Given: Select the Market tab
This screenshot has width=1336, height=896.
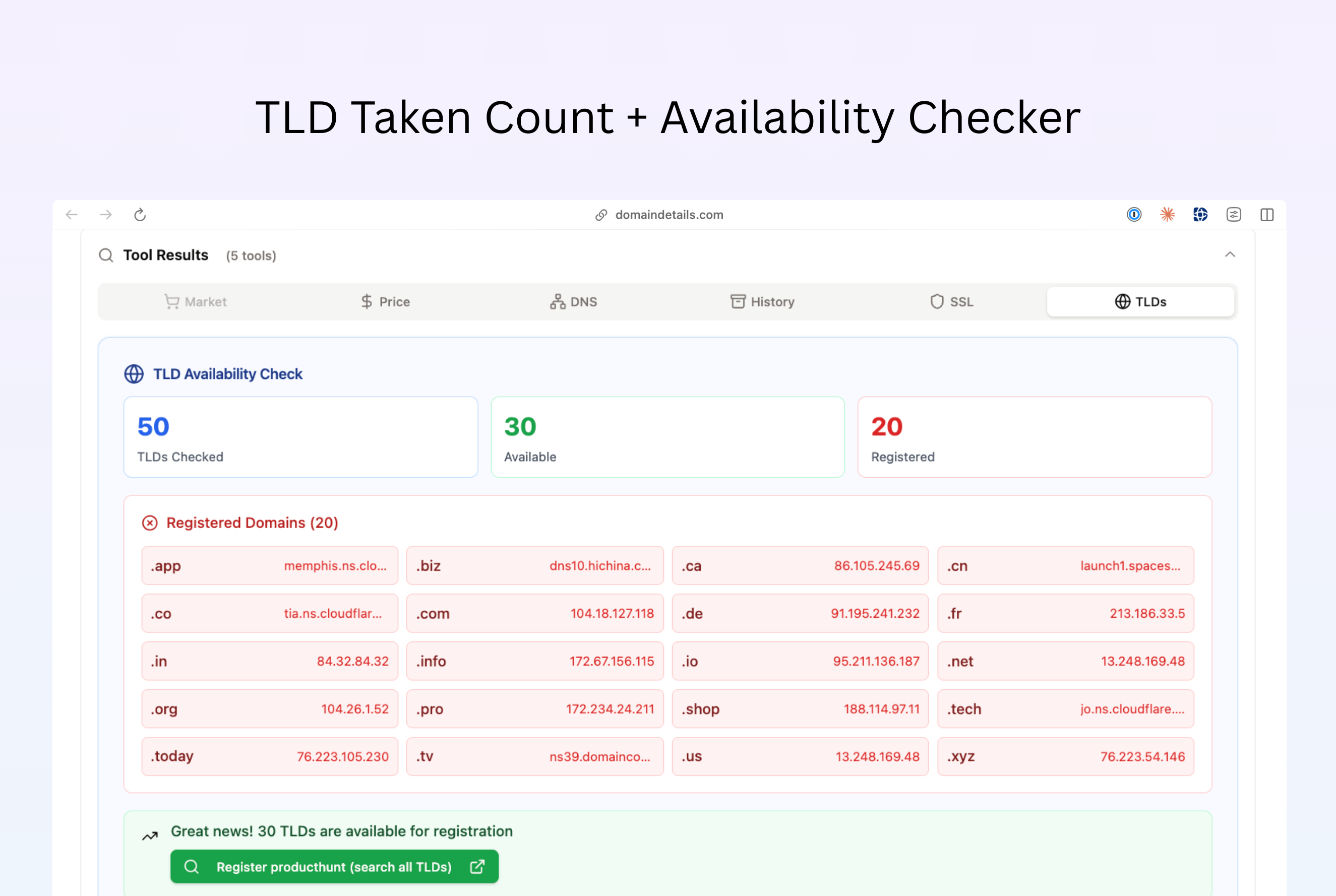Looking at the screenshot, I should pos(196,302).
